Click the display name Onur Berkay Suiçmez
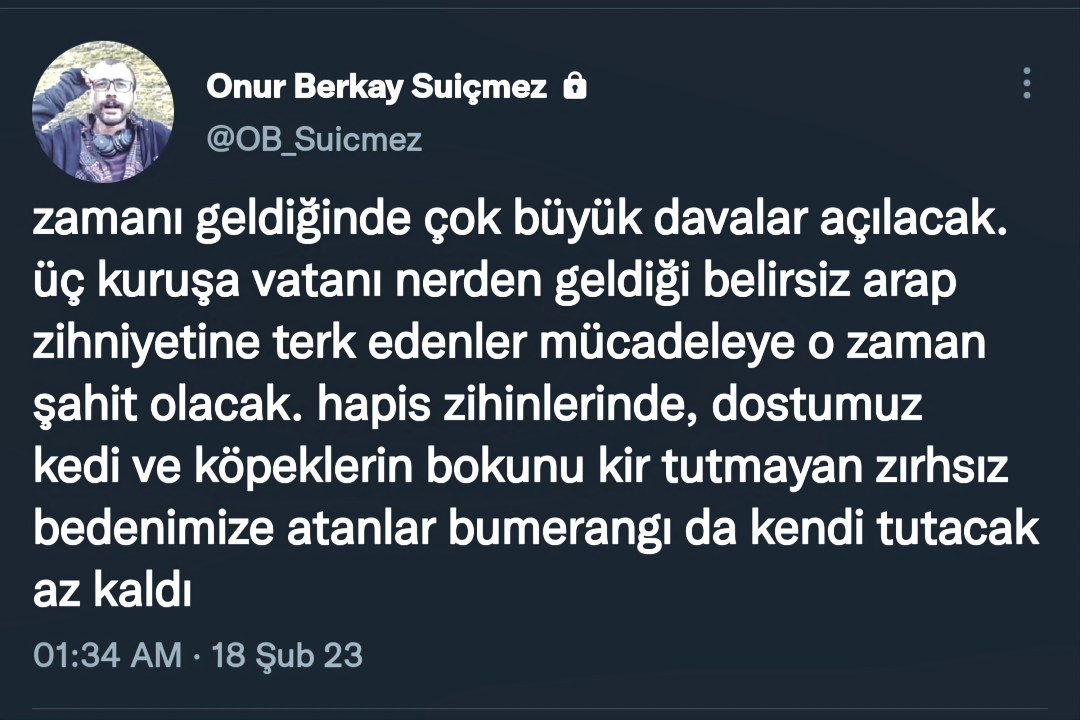Screen dimensions: 1080x720 [x=376, y=87]
